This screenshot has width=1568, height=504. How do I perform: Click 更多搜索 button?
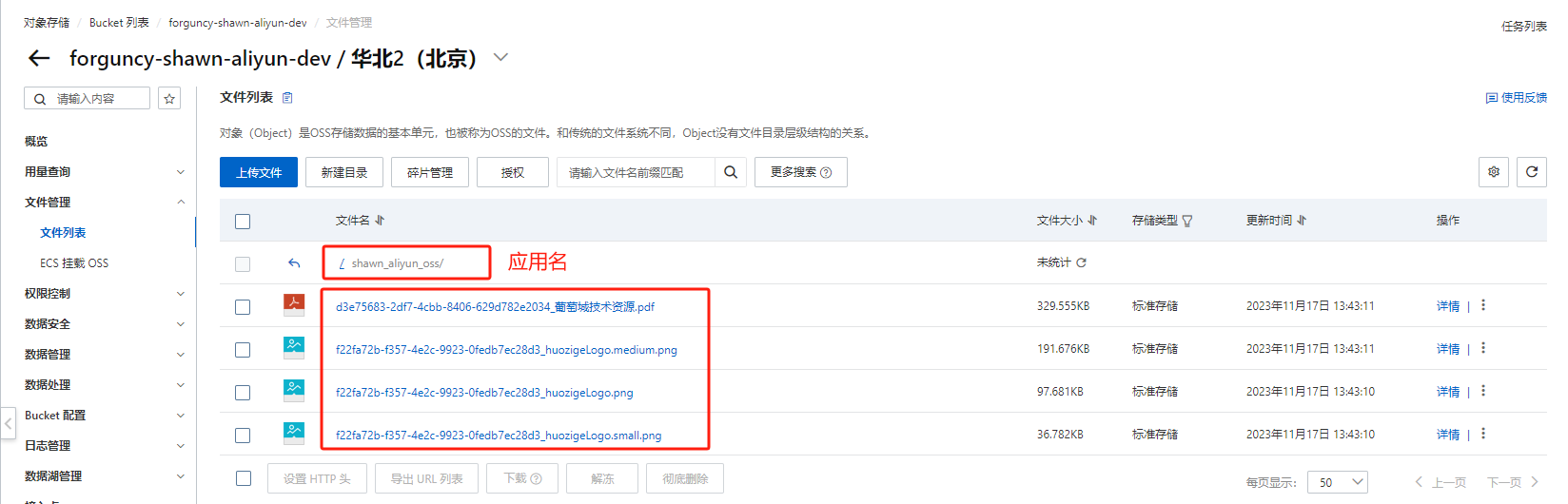point(801,172)
